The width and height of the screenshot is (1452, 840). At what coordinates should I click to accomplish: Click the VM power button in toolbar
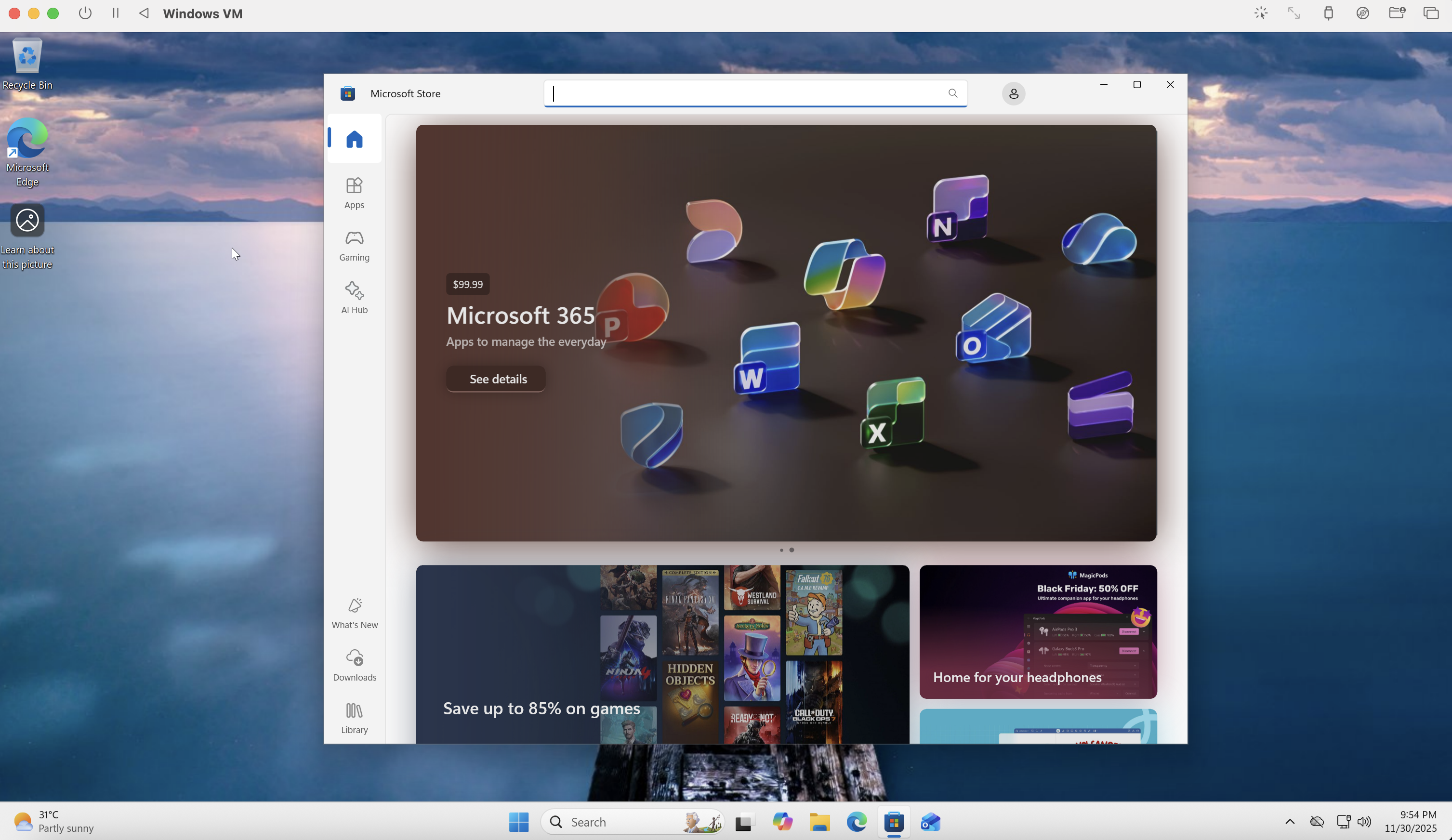click(x=85, y=13)
